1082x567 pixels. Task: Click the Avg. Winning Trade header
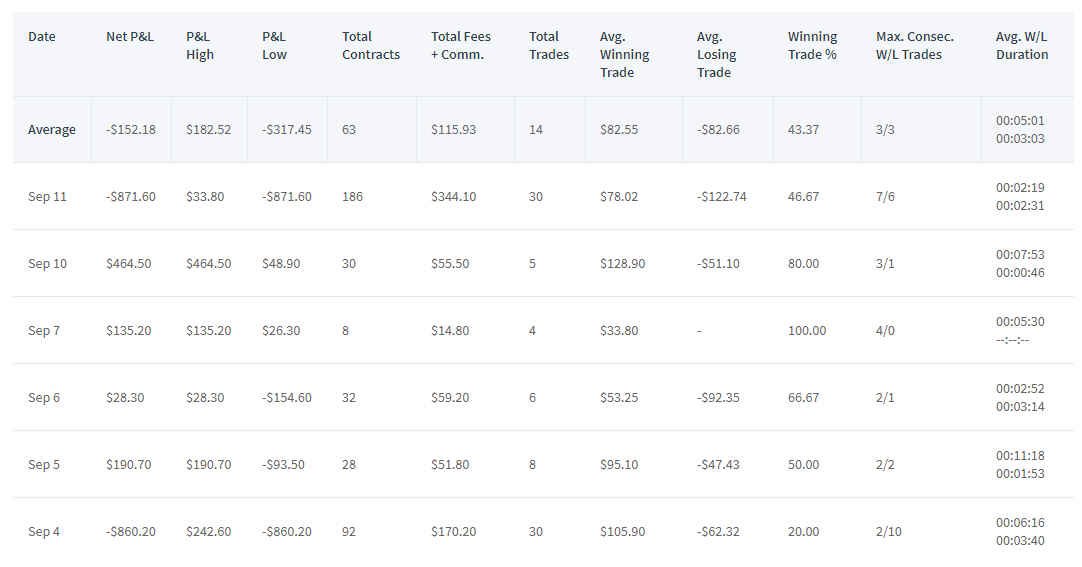(x=624, y=54)
